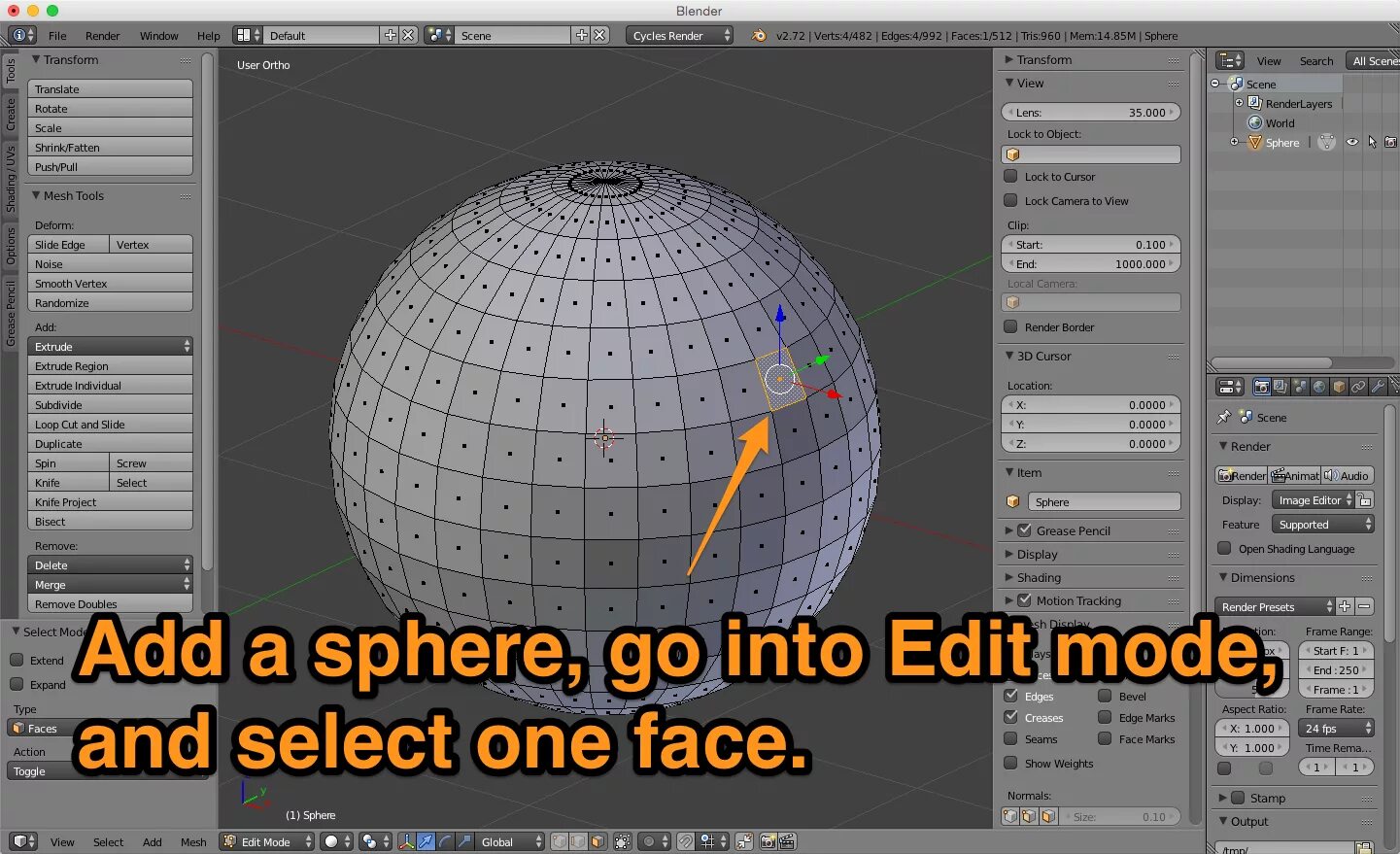Toggle limit selection to visible
The width and height of the screenshot is (1400, 854).
pos(623,841)
